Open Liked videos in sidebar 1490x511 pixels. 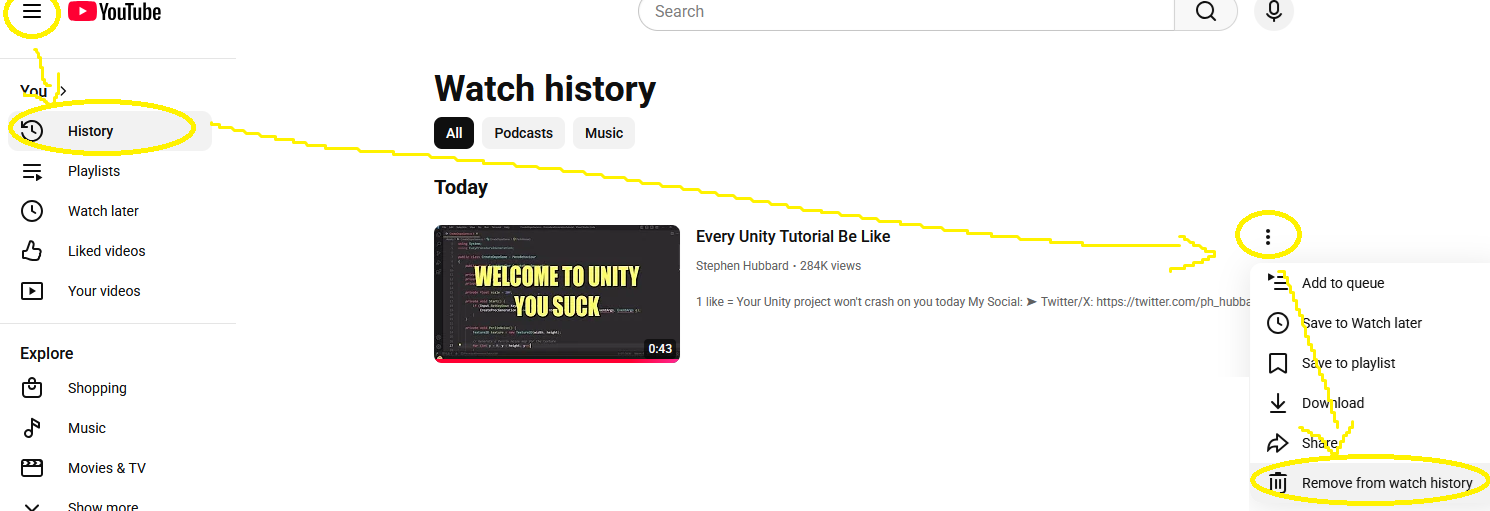(x=110, y=251)
